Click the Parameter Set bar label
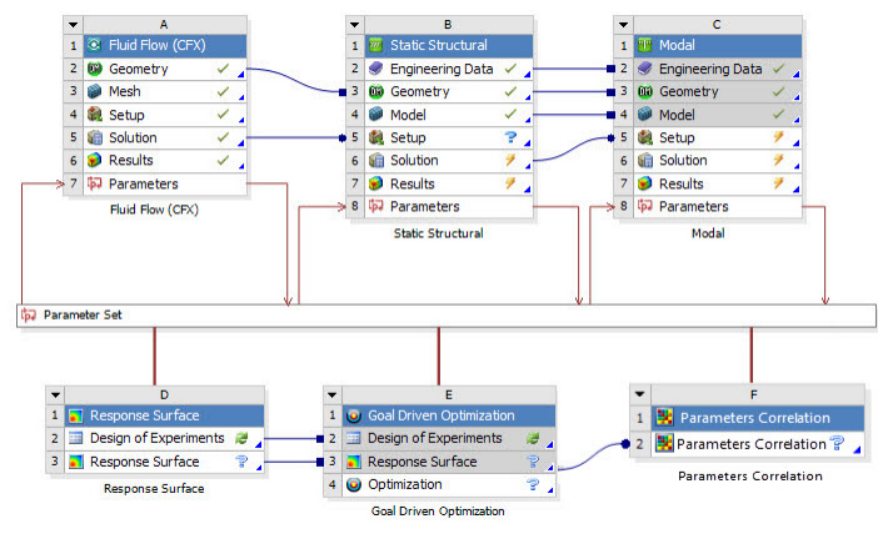878x534 pixels. pos(83,315)
